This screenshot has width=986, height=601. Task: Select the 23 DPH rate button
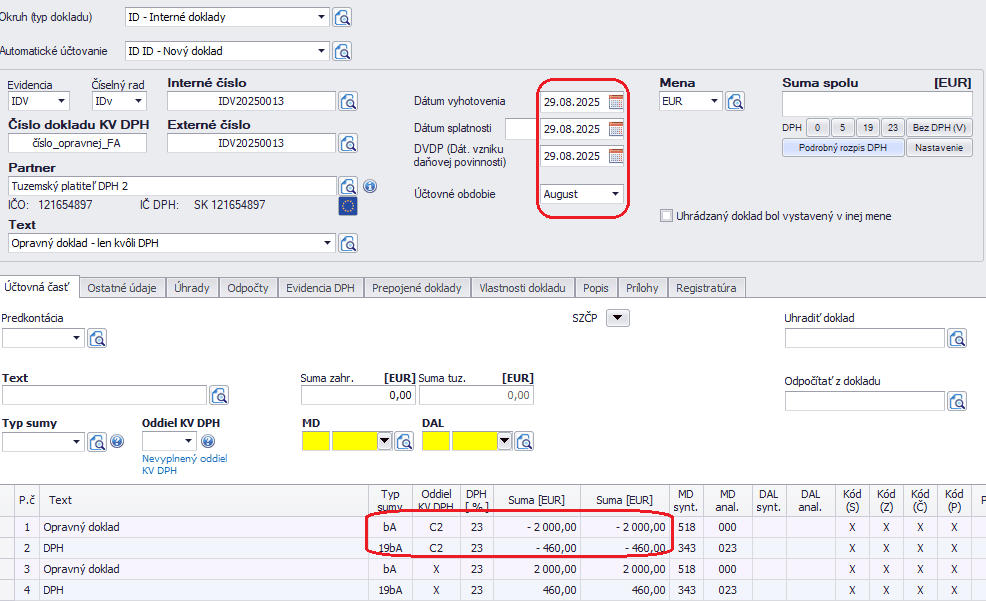[893, 128]
